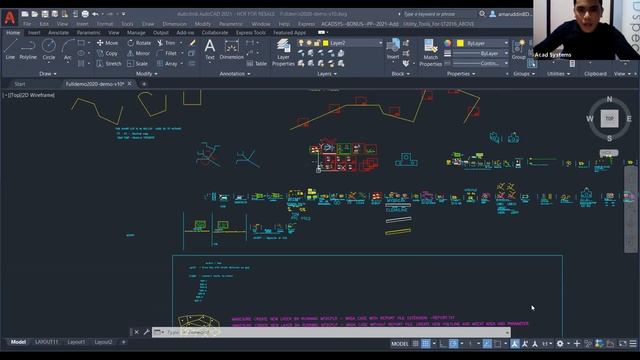
Task: Expand the Annotation panel
Action: coord(235,74)
